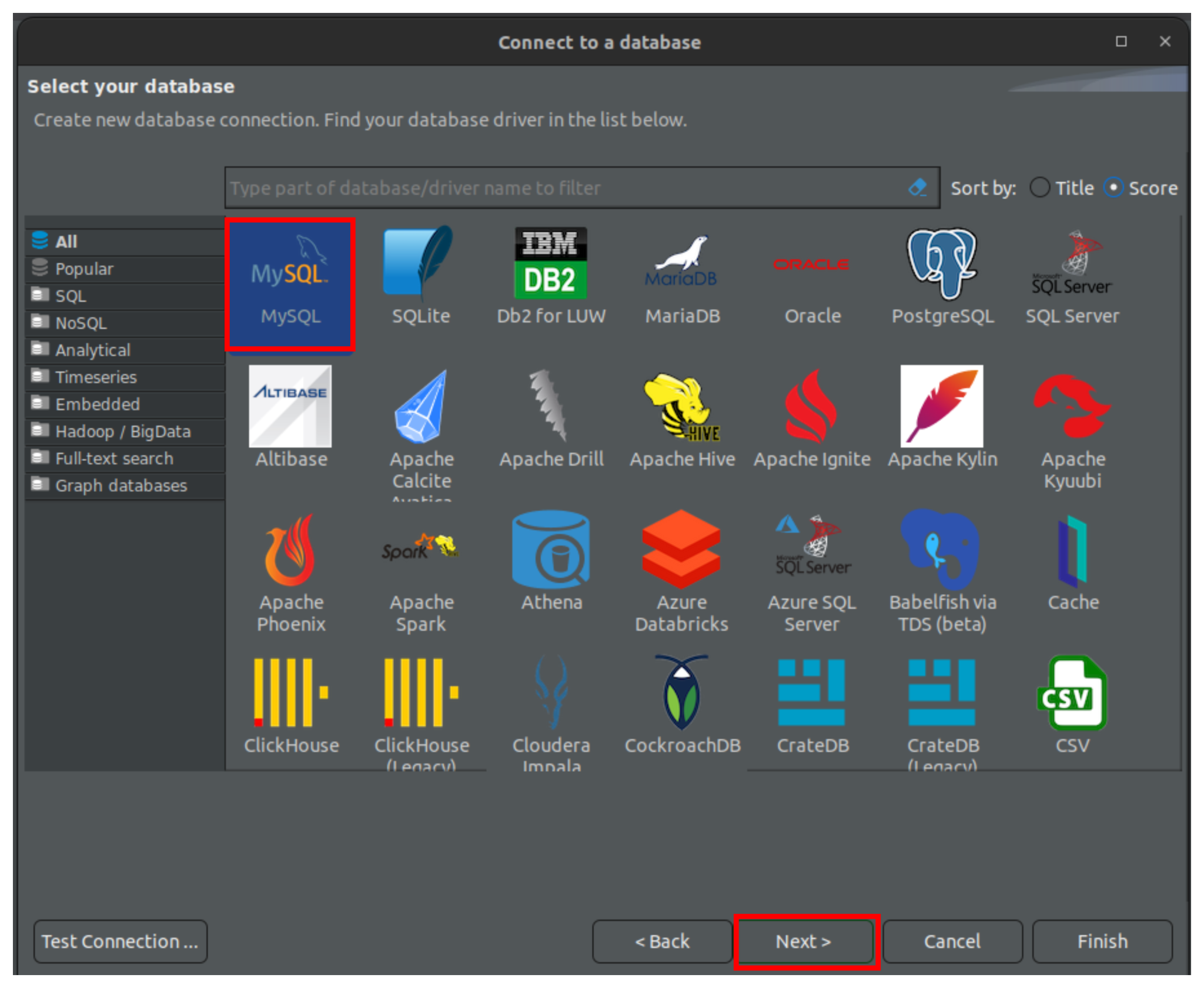Click Test Connection
The image size is (1204, 988).
(120, 941)
